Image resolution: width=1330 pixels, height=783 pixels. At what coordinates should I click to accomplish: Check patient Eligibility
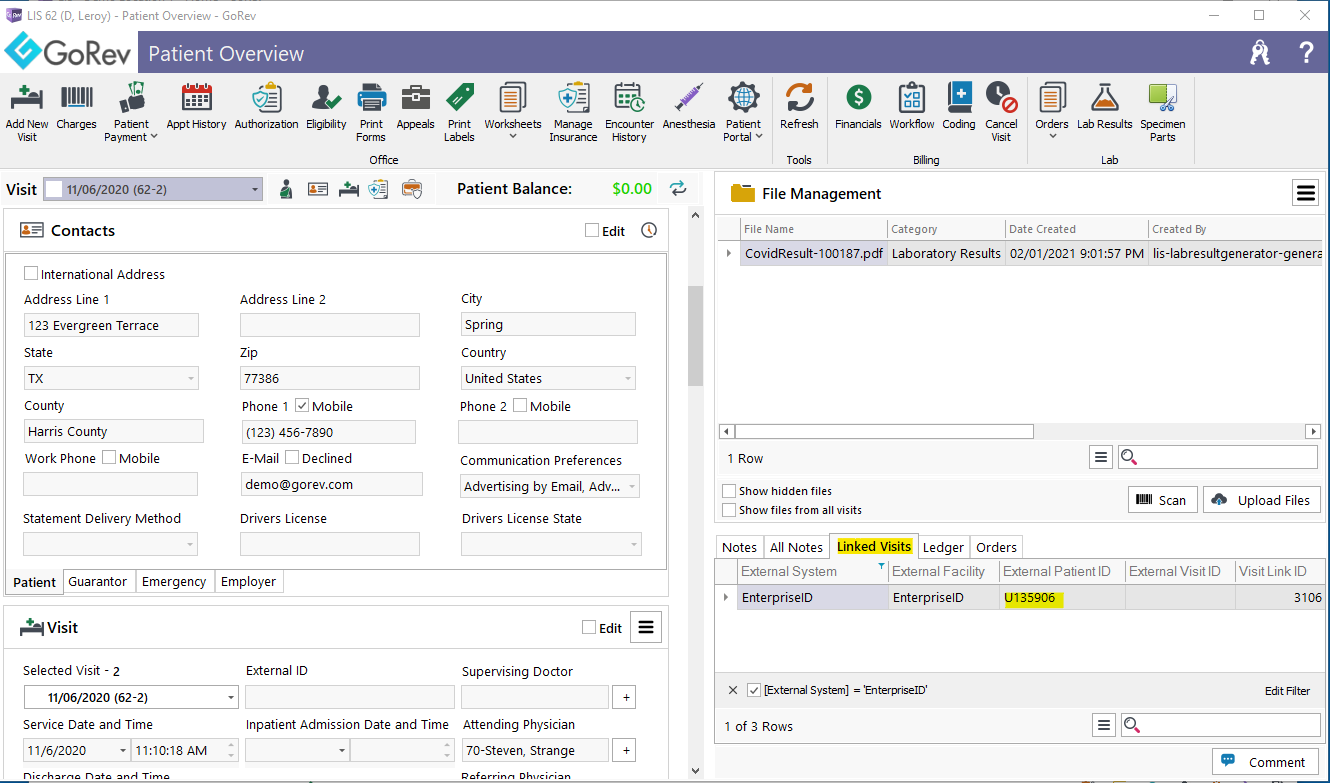[326, 107]
